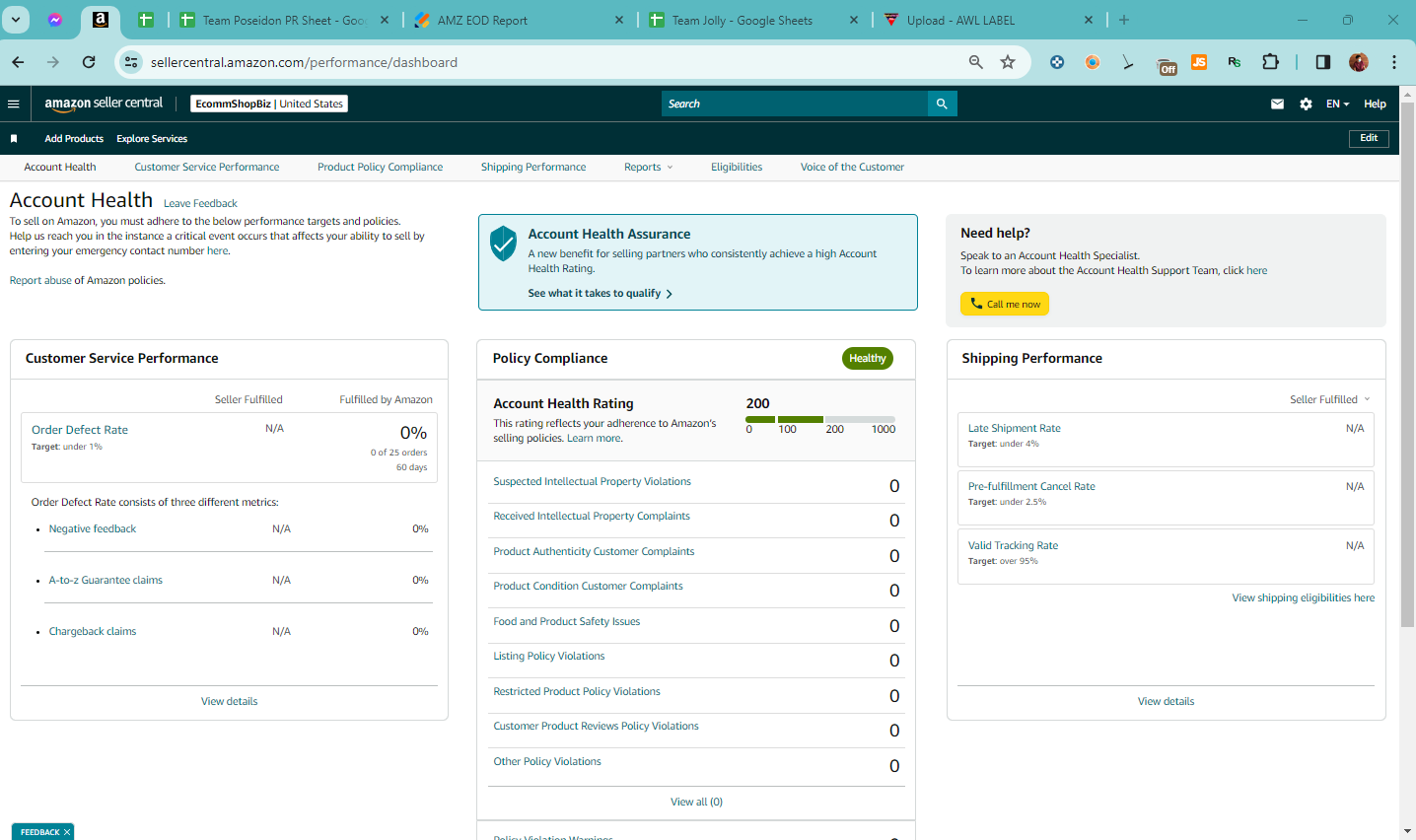
Task: Switch to Upload - AWL LABEL tab
Action: pos(988,20)
